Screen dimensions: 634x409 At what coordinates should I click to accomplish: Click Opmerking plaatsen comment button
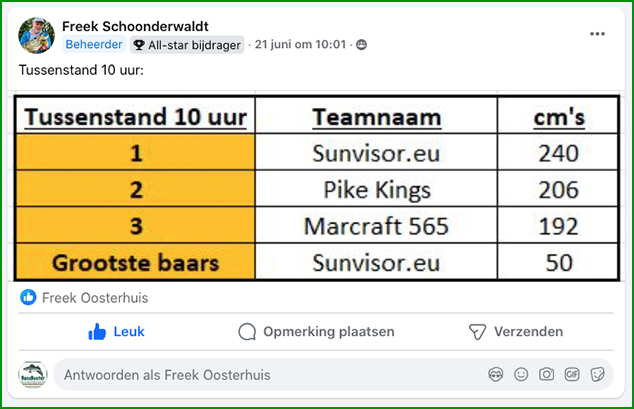pyautogui.click(x=316, y=332)
